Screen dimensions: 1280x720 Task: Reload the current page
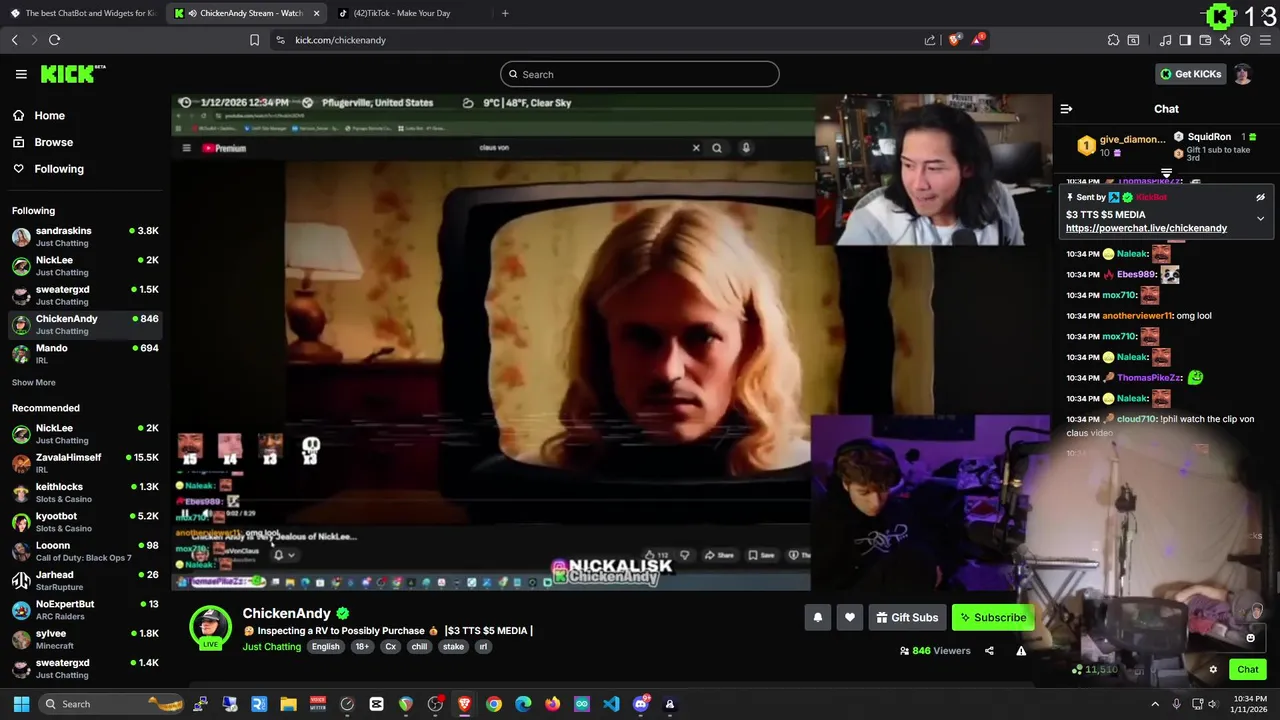pyautogui.click(x=54, y=40)
